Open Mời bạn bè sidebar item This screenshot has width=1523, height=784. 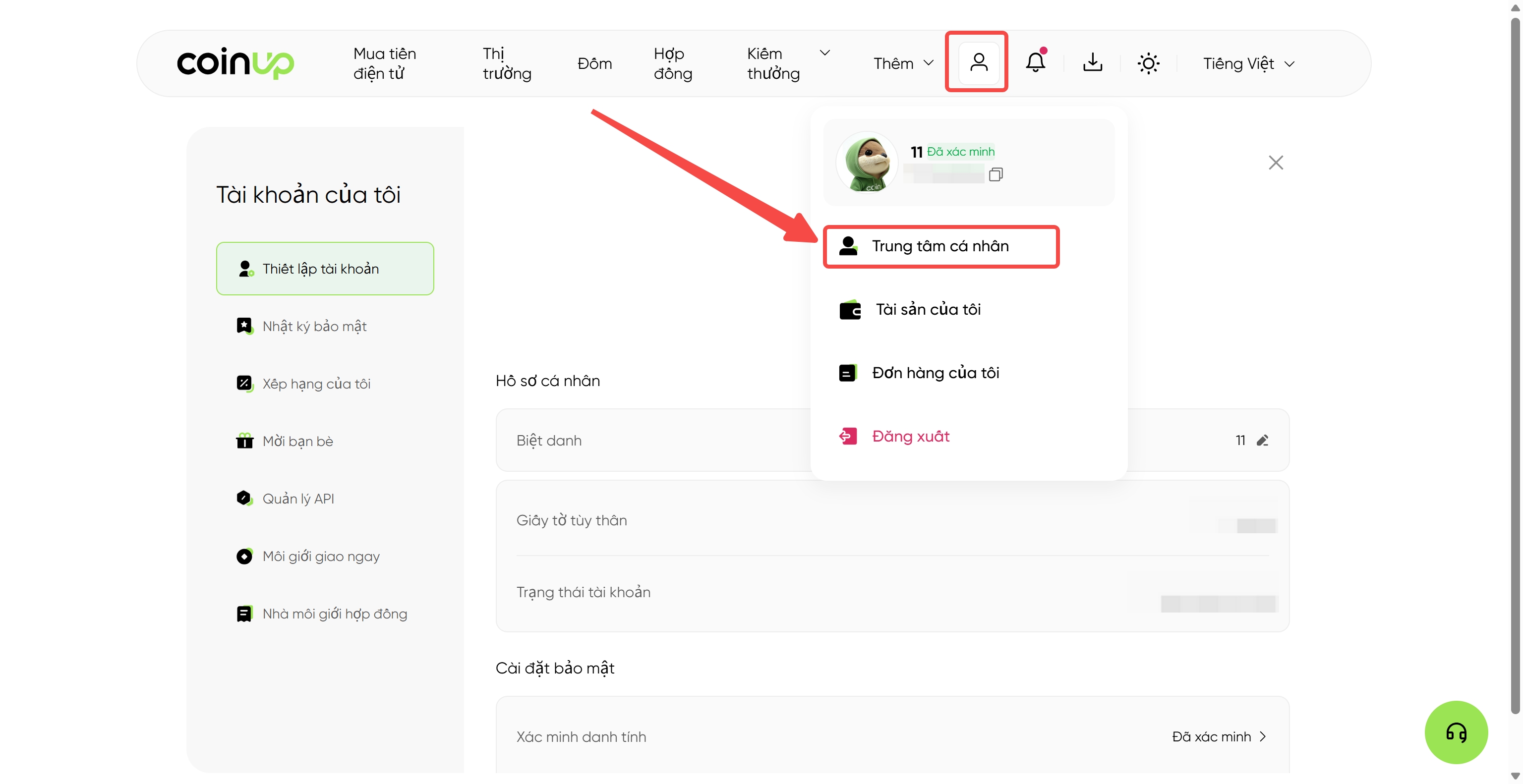[297, 441]
